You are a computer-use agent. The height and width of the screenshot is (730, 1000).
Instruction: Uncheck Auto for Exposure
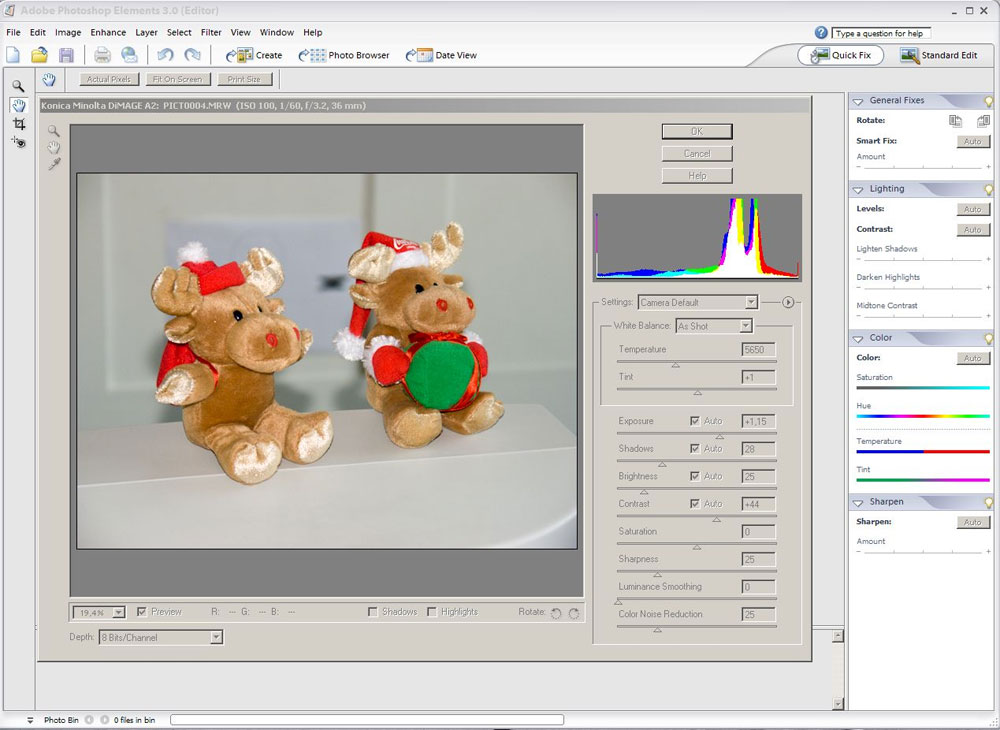click(695, 421)
